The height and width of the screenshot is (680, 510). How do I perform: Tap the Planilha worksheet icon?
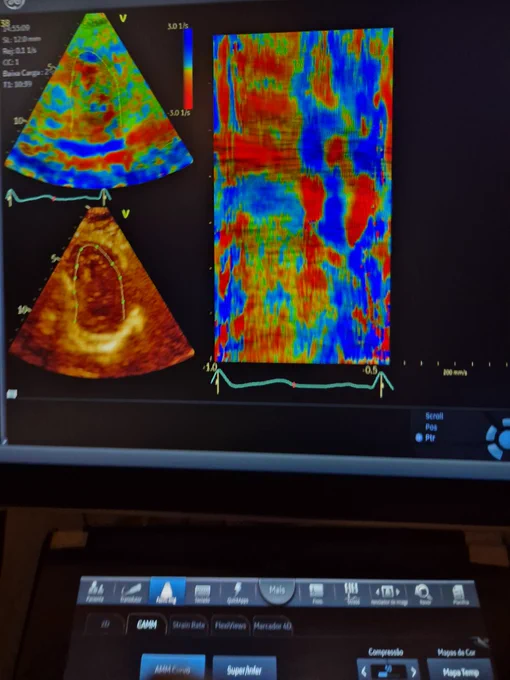pyautogui.click(x=460, y=595)
